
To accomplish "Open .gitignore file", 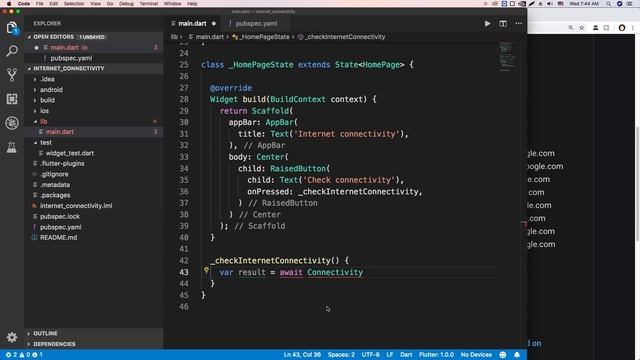I will pos(54,174).
